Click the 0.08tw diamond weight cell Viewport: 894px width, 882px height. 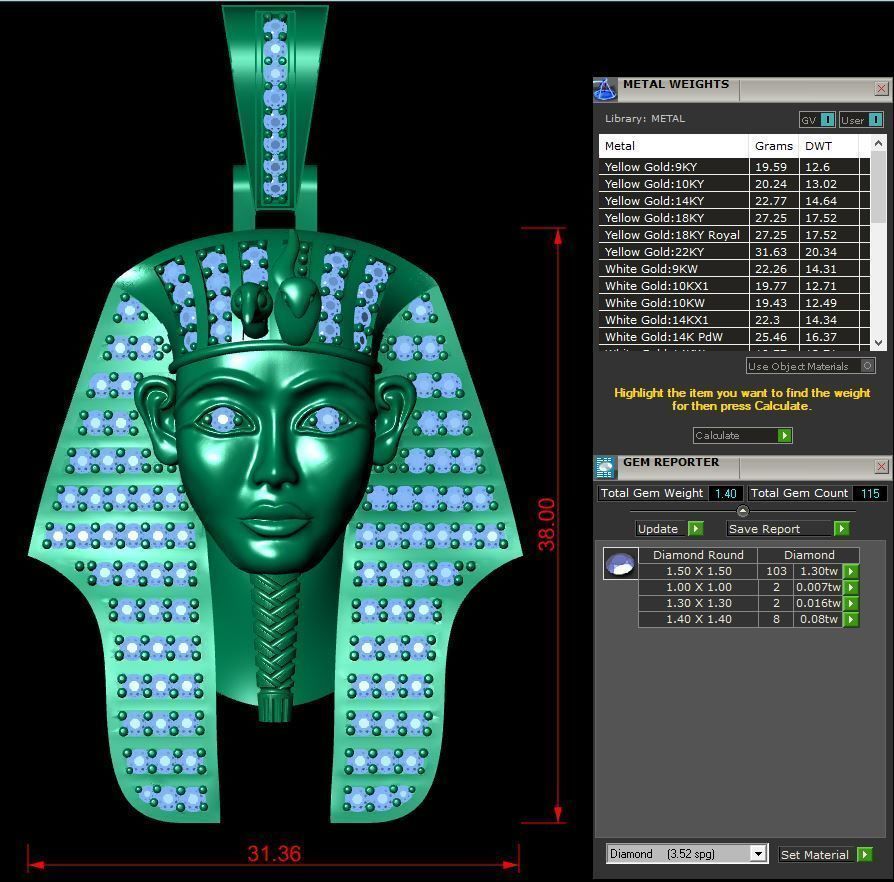[819, 619]
